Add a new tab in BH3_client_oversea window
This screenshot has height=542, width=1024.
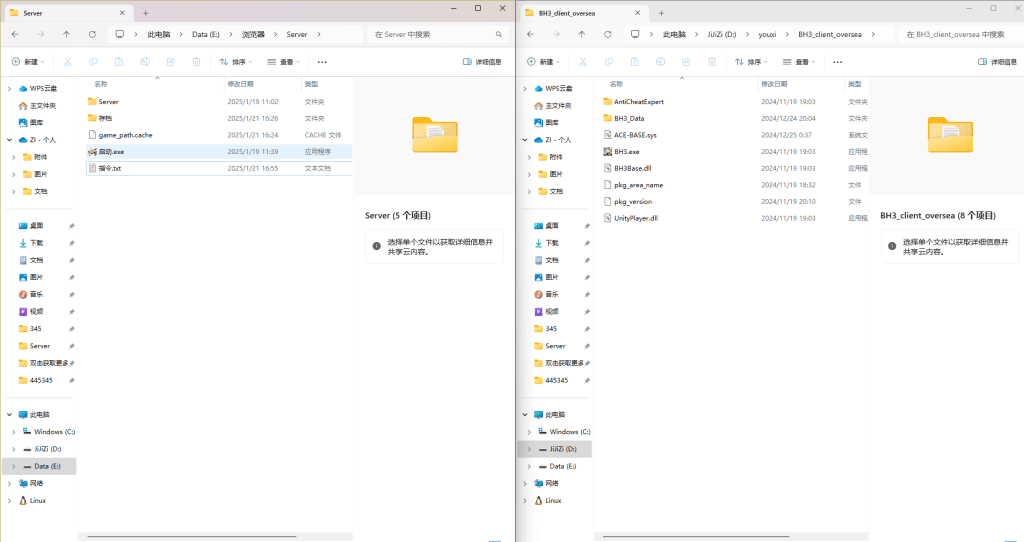[661, 12]
